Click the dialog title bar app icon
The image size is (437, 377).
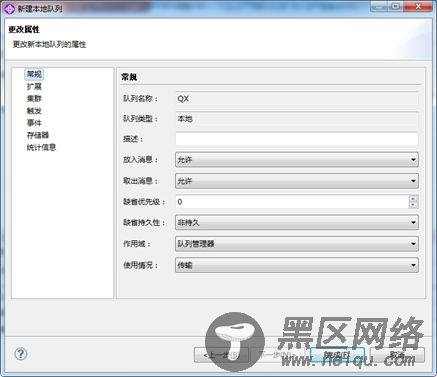[10, 9]
